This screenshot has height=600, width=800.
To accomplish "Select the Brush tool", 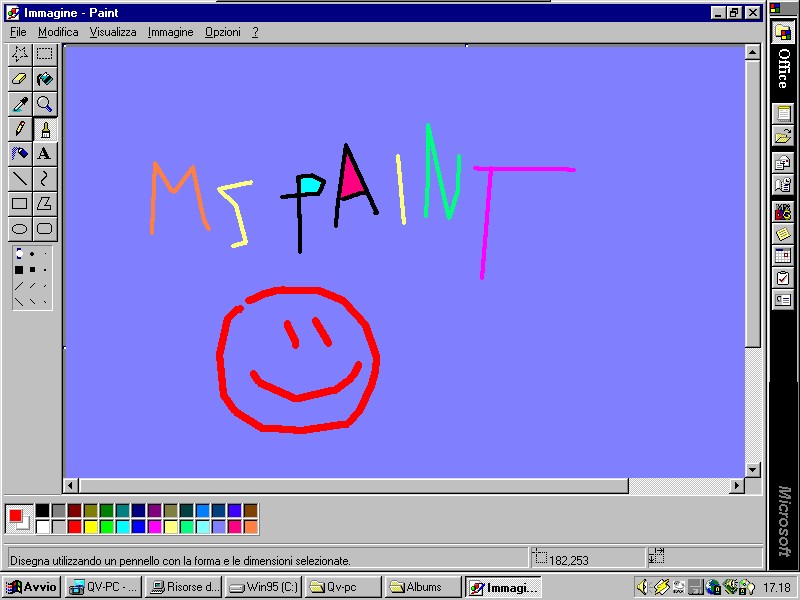I will tap(45, 129).
